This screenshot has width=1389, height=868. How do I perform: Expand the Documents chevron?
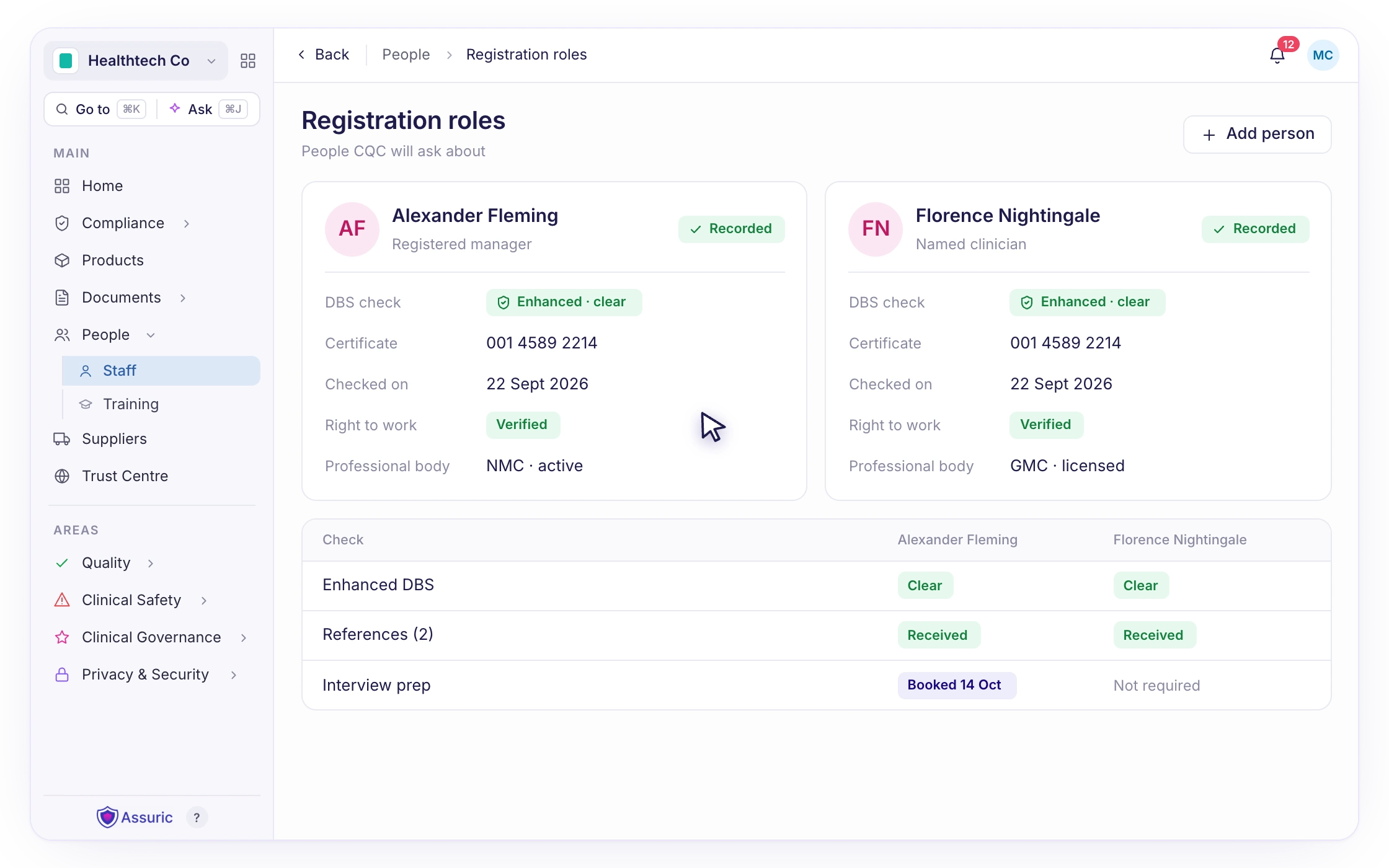coord(183,298)
